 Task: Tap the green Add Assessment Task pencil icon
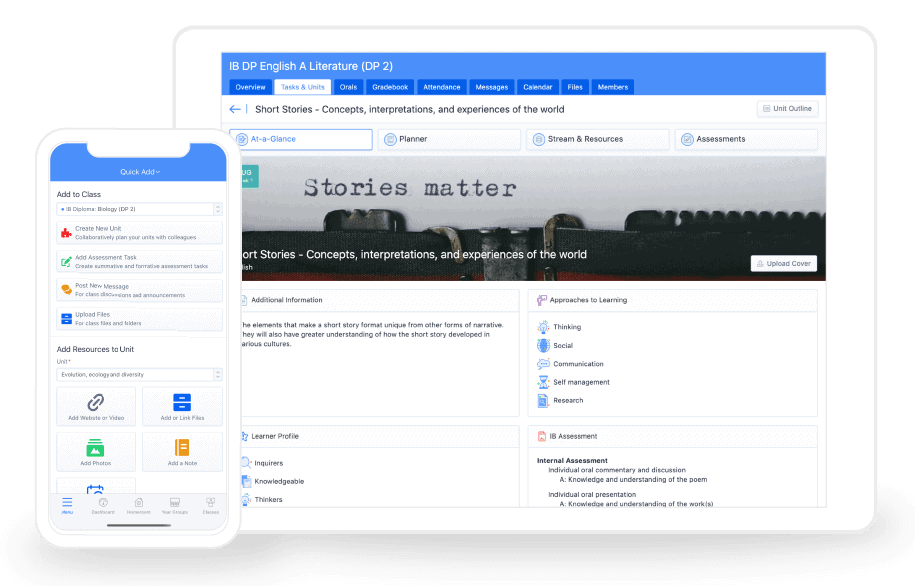[67, 261]
